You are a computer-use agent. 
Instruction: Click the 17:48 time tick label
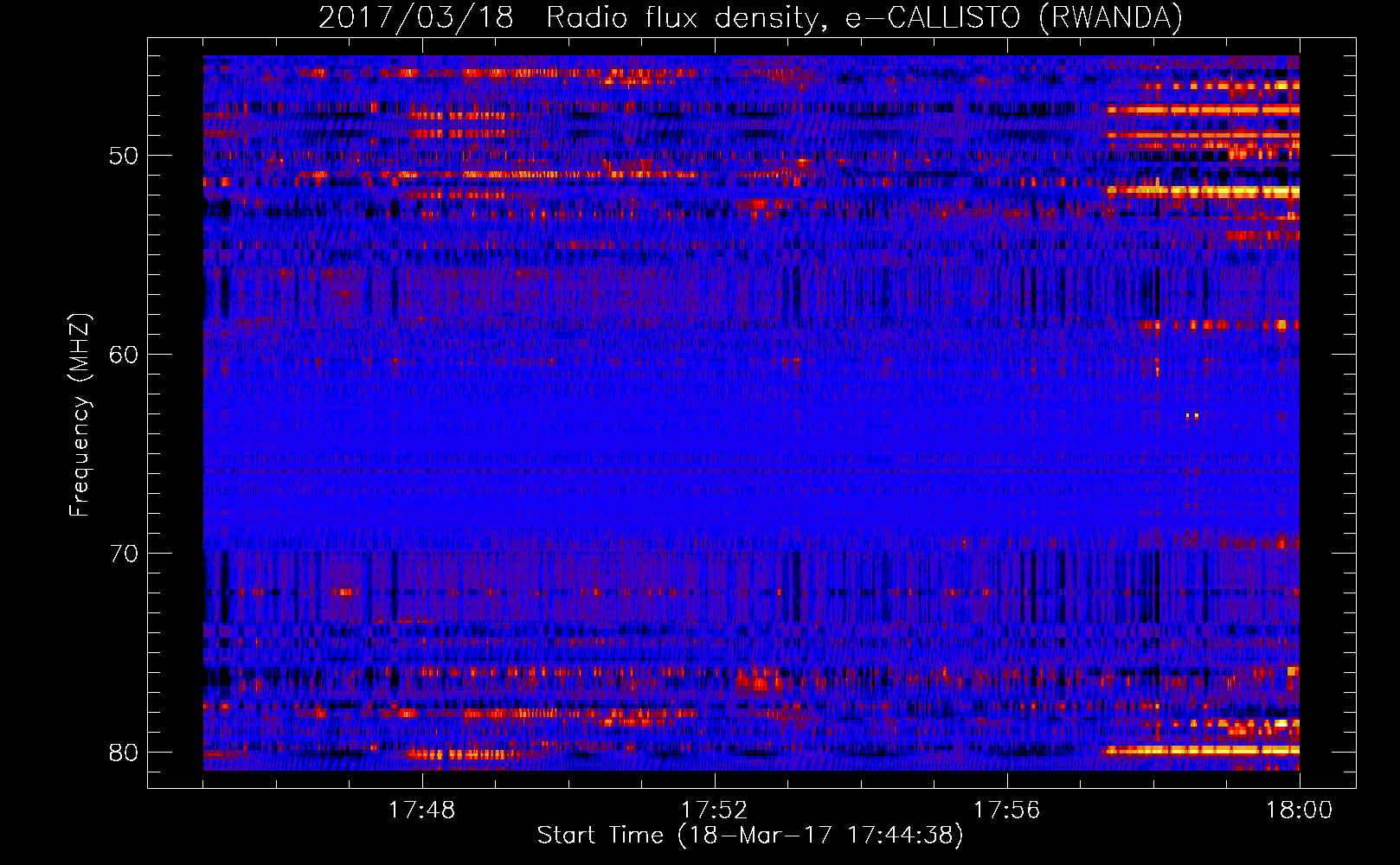[x=421, y=811]
